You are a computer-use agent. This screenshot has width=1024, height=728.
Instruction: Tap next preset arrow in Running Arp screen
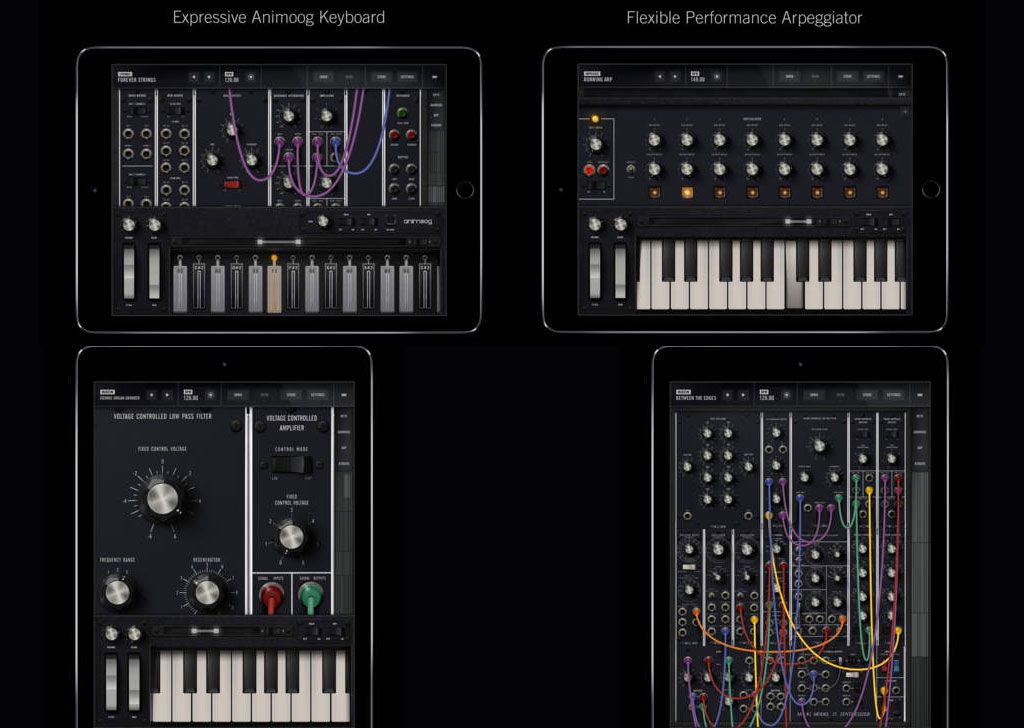(x=675, y=77)
